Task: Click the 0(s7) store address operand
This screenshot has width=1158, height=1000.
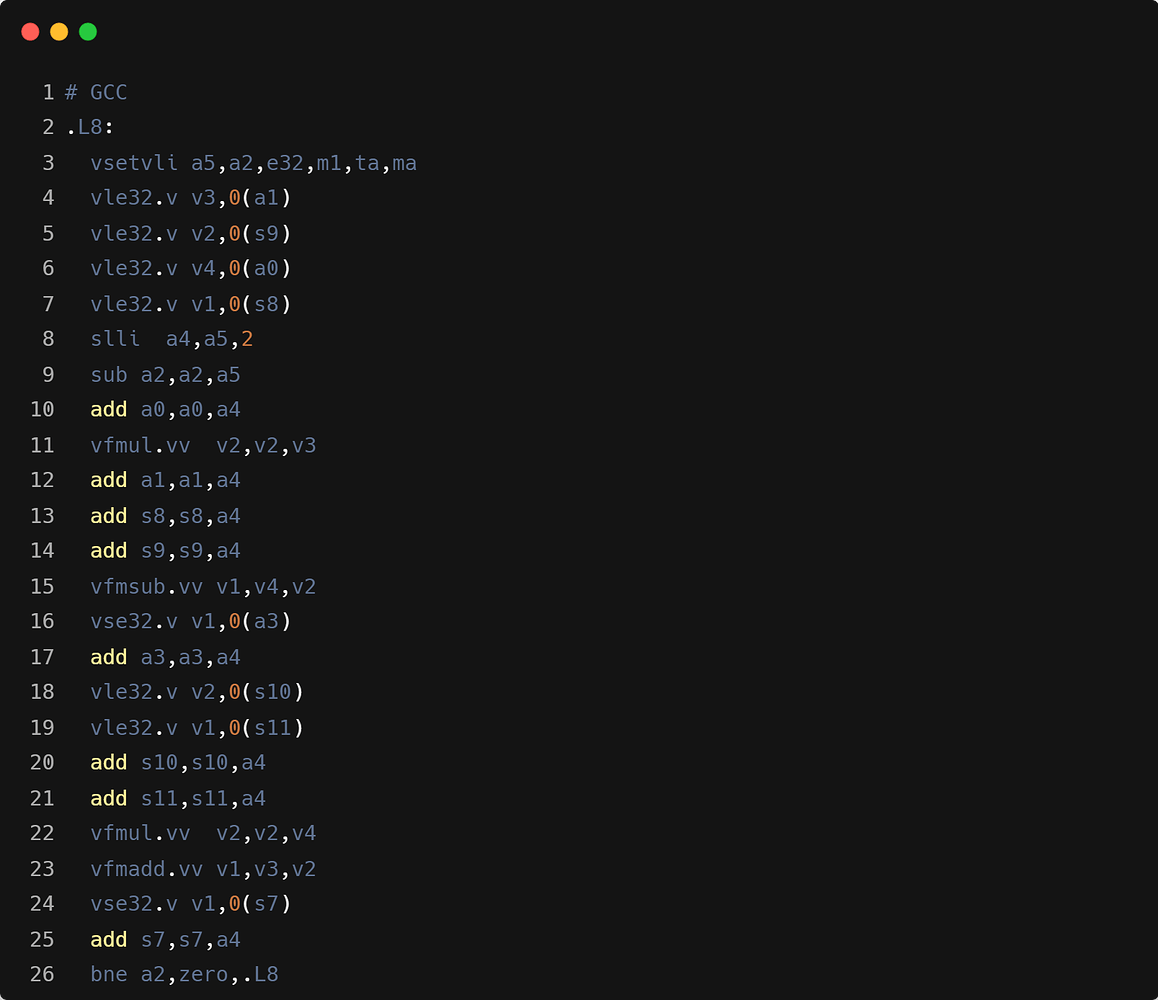Action: [x=260, y=904]
